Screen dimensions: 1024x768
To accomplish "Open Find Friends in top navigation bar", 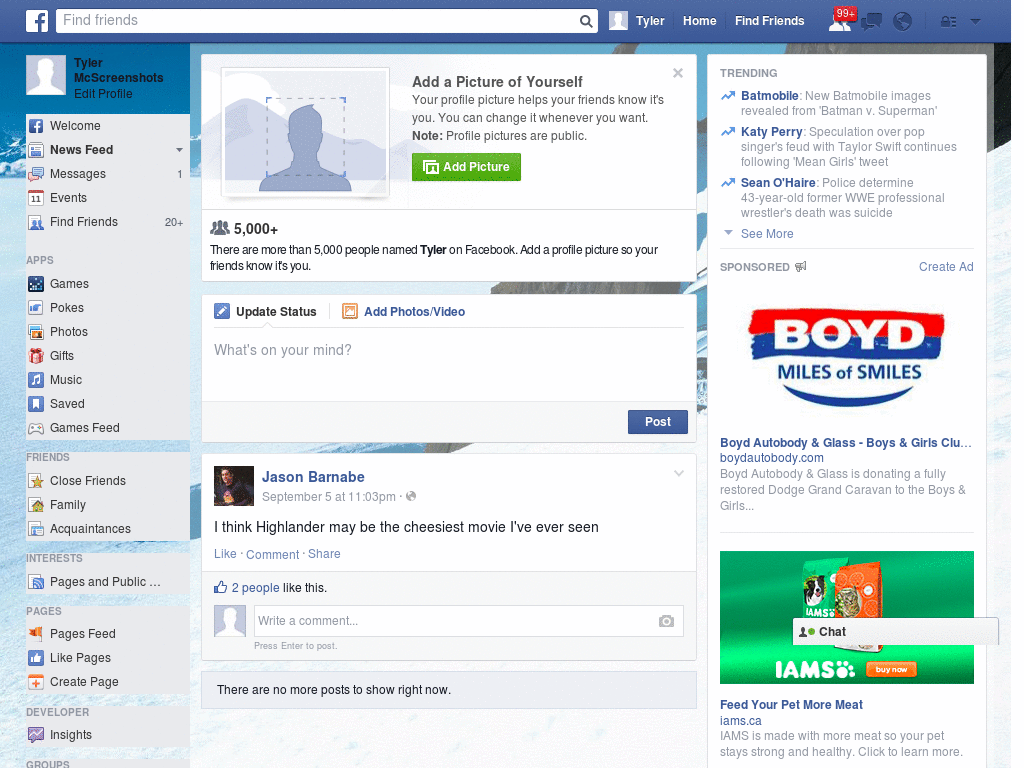I will 769,21.
